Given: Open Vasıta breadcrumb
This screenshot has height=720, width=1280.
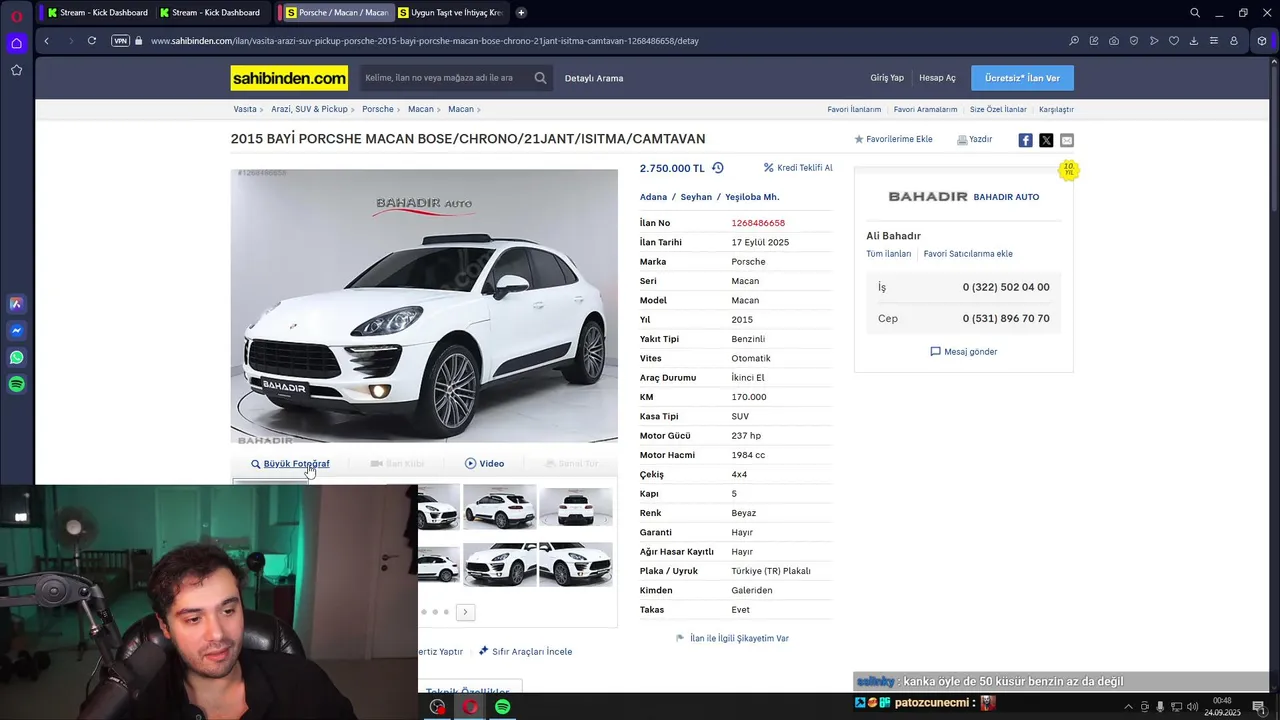Looking at the screenshot, I should pyautogui.click(x=245, y=109).
